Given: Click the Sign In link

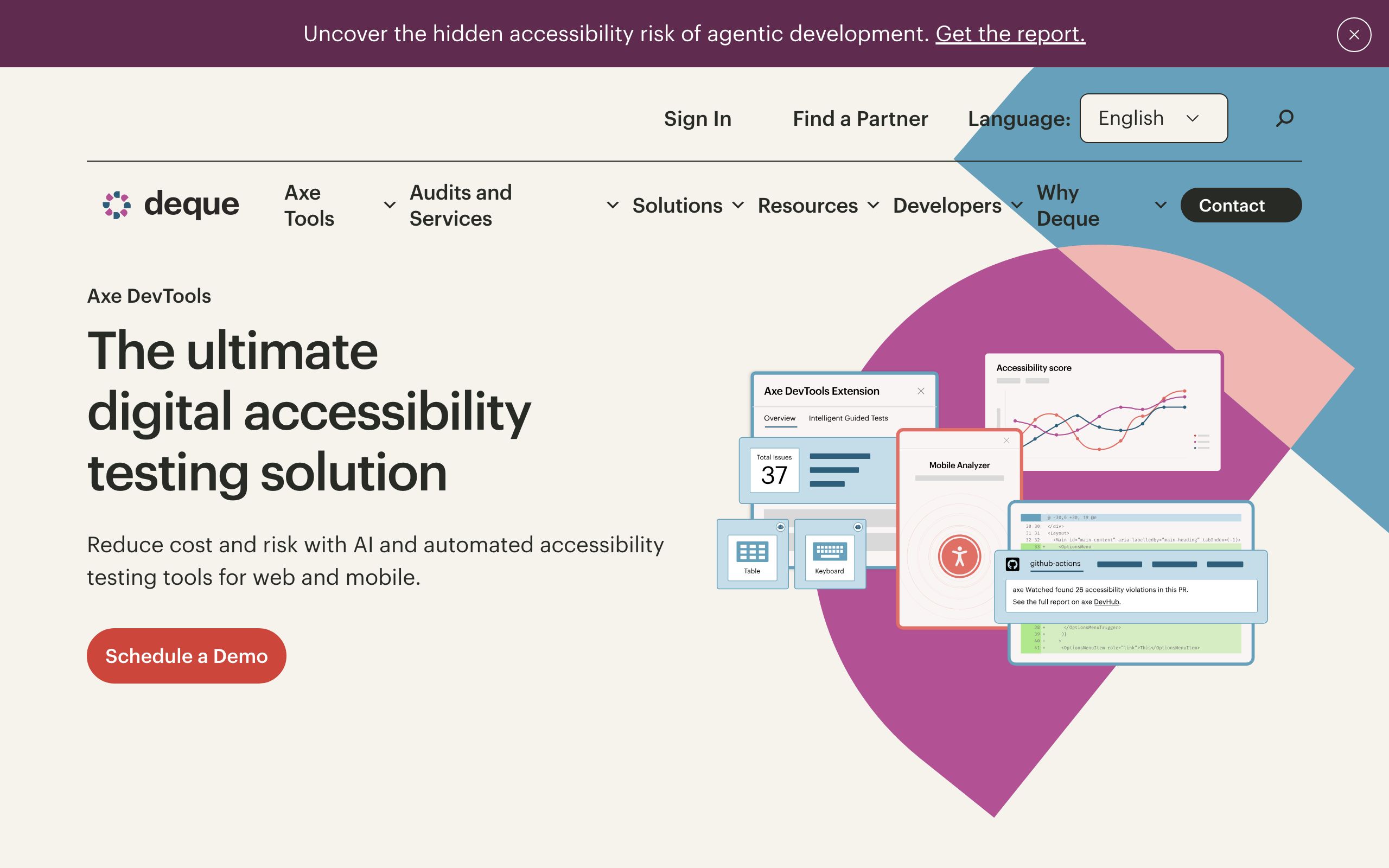Looking at the screenshot, I should (697, 118).
